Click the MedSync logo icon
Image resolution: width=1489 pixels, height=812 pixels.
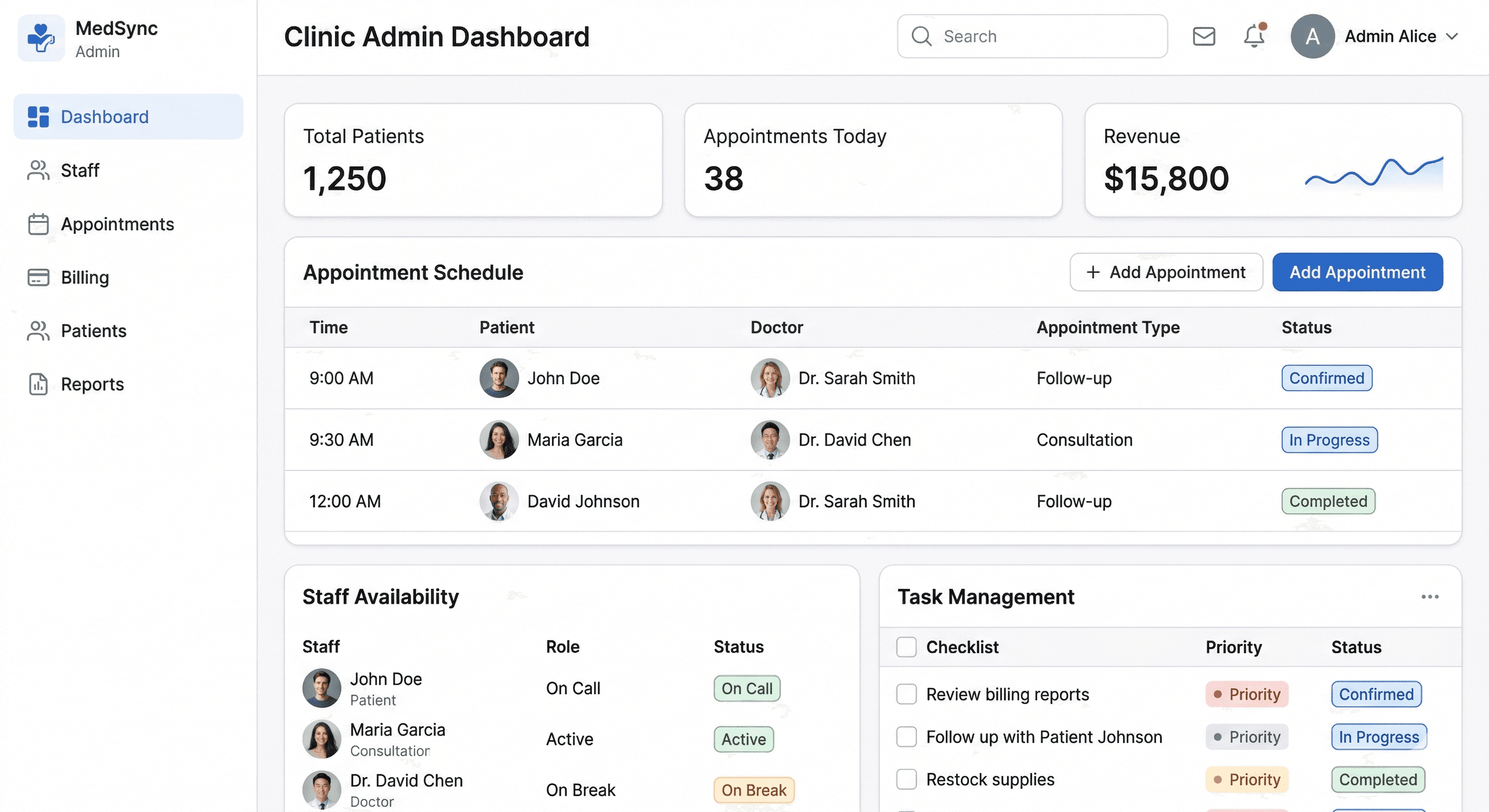[x=41, y=38]
